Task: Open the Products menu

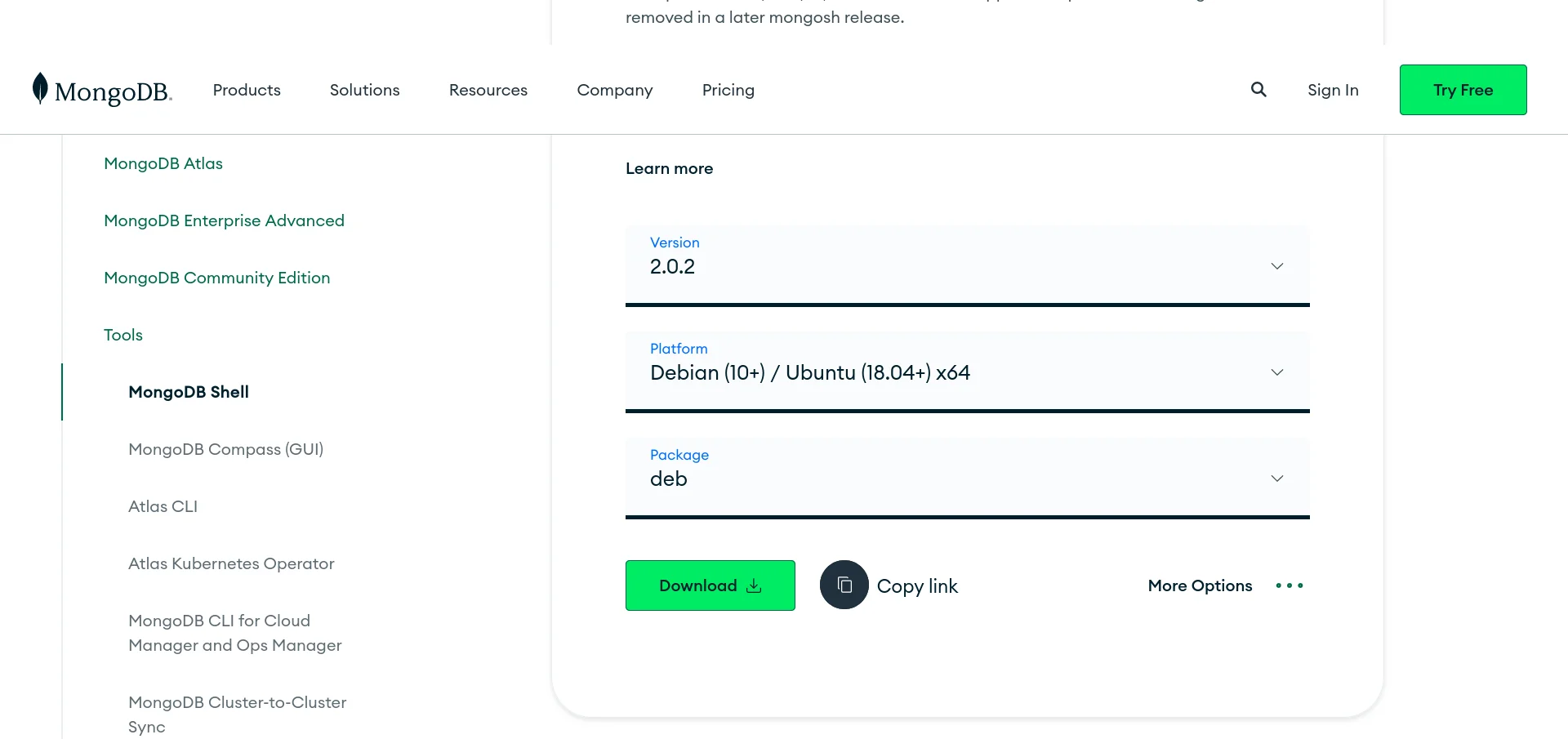Action: click(x=247, y=90)
